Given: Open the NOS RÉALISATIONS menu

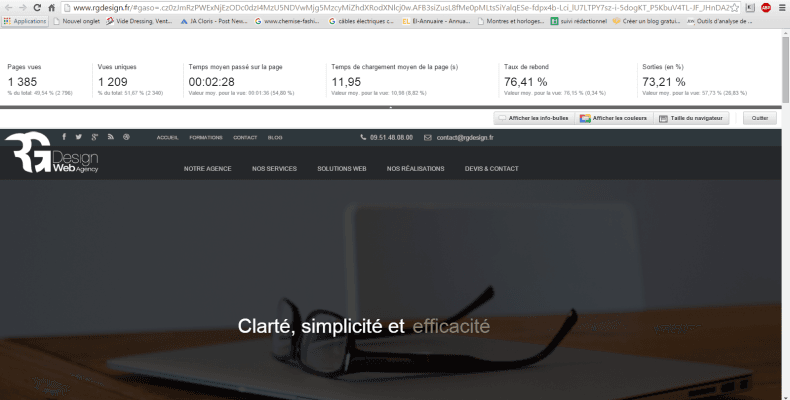Looking at the screenshot, I should [416, 169].
